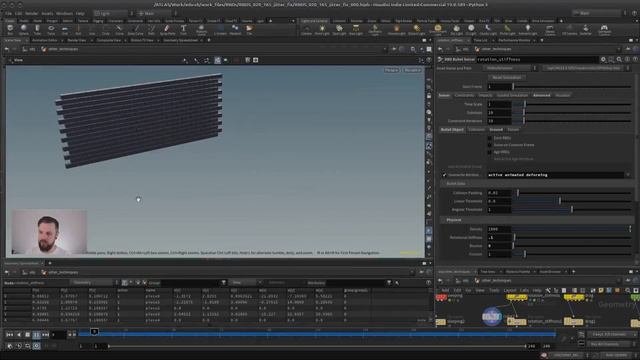The width and height of the screenshot is (640, 360).
Task: Select the L-System shelf tool
Action: click(220, 29)
